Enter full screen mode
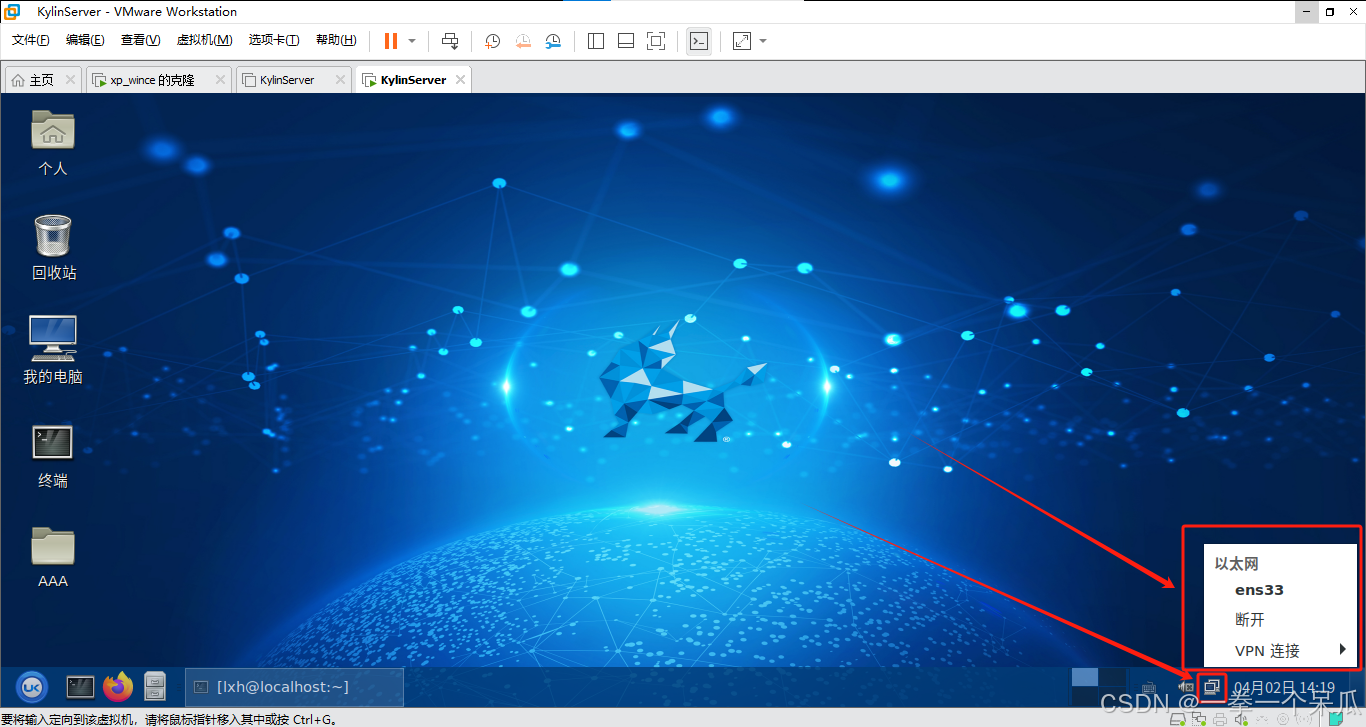 pos(656,41)
